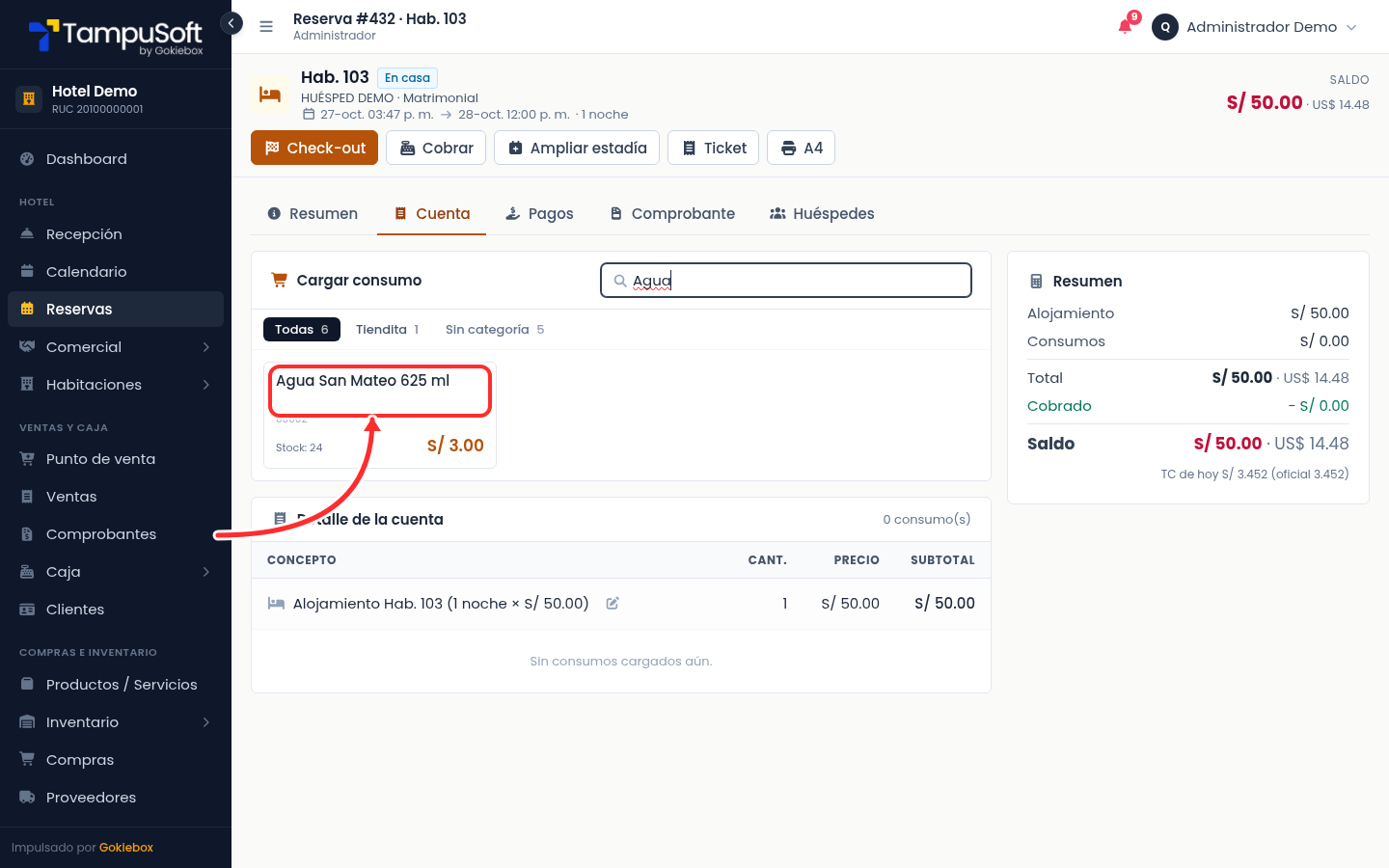Screen dimensions: 1389x868
Task: Select Reservas in the sidebar
Action: point(116,310)
